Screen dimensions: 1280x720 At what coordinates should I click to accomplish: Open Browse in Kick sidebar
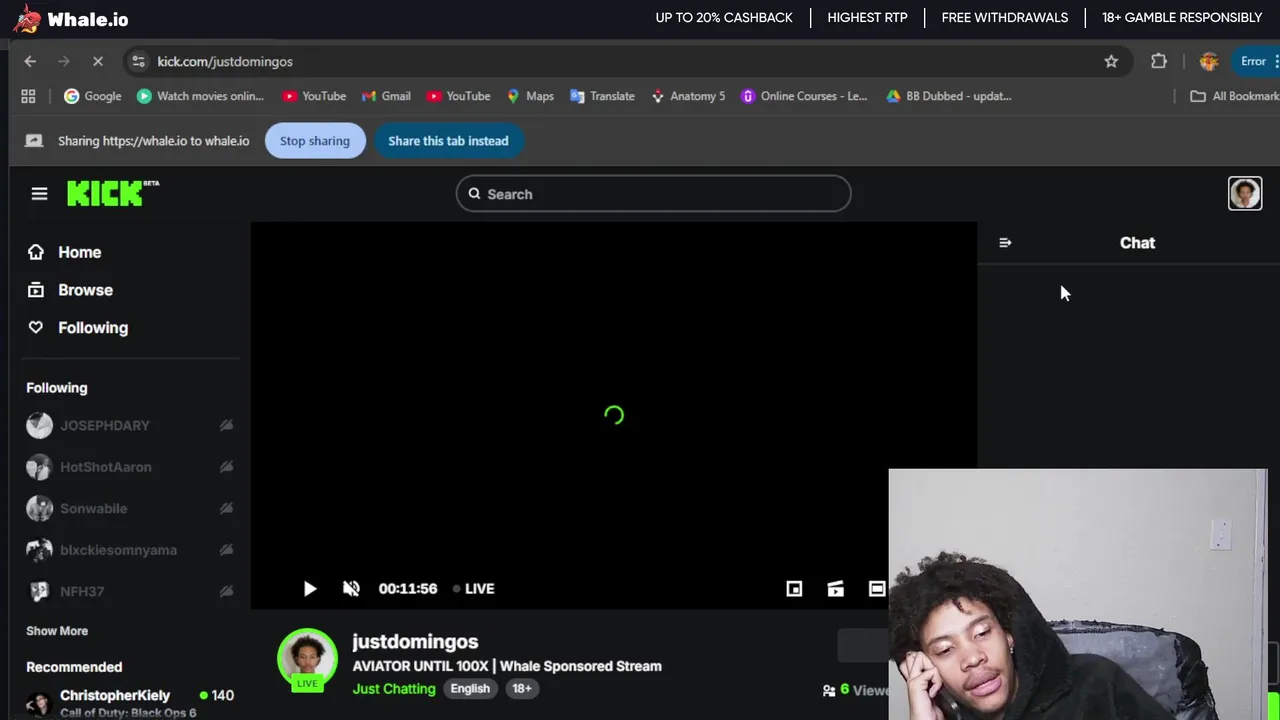pos(70,290)
